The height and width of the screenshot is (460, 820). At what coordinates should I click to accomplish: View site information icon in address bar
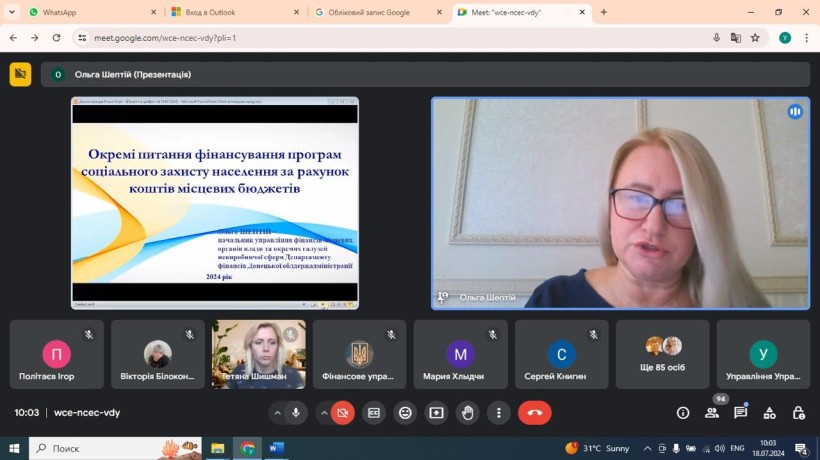[82, 38]
